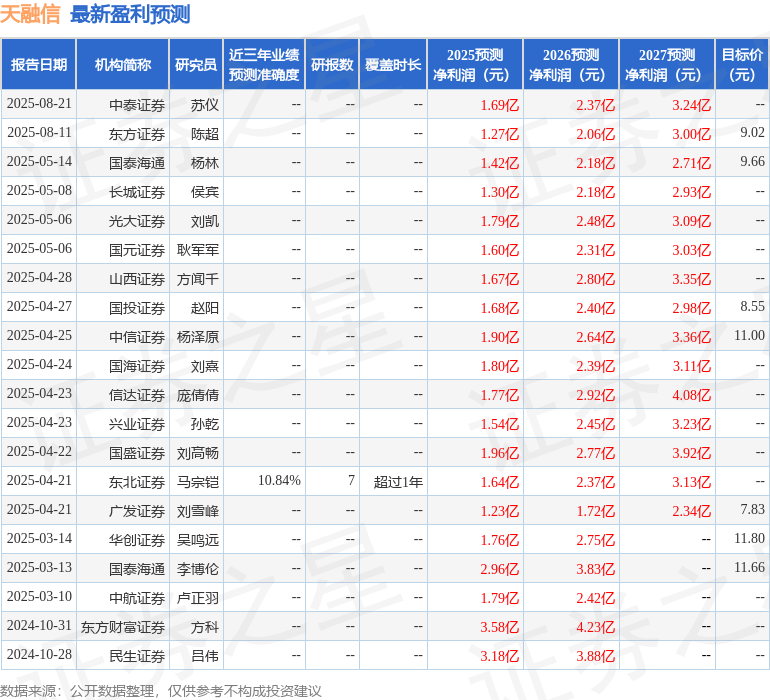This screenshot has height=700, width=770.
Task: Click researcher name 杨泽原
Action: (198, 337)
